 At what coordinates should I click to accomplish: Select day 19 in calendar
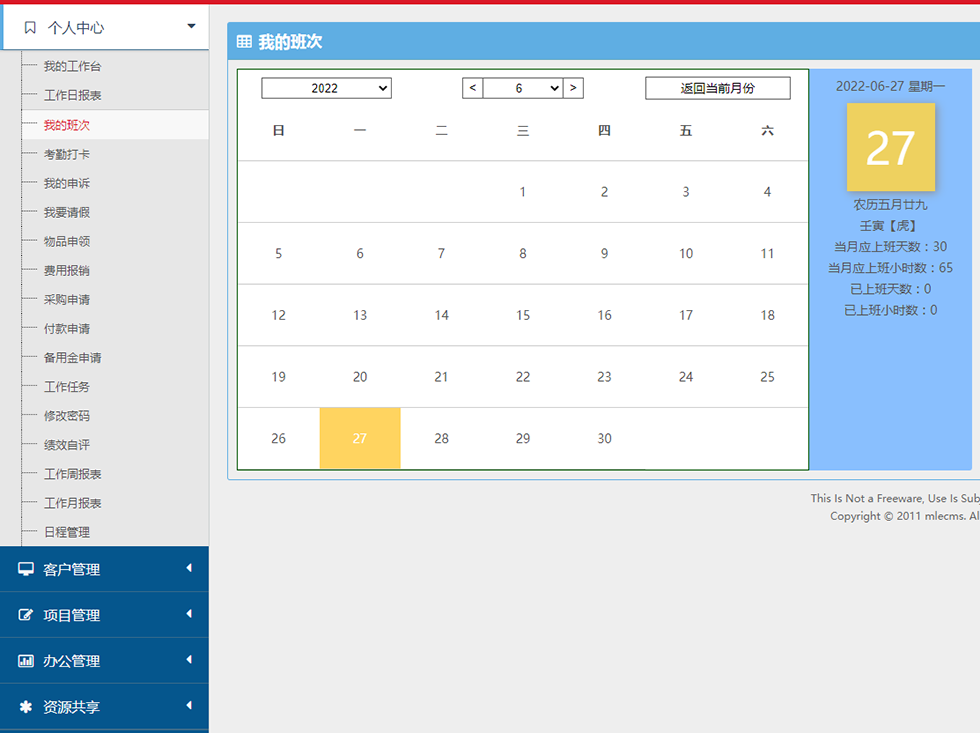click(279, 377)
